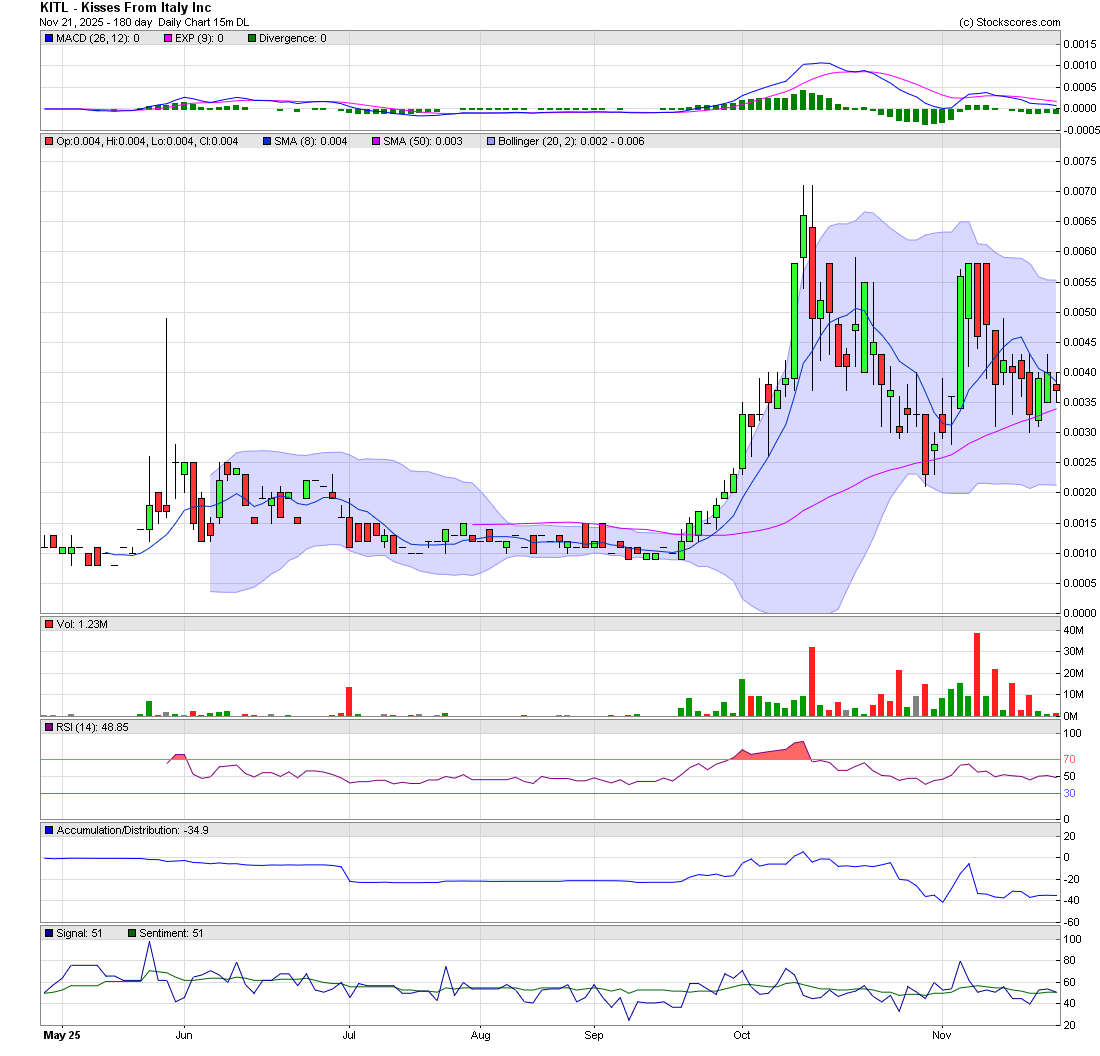Click the long-wick candle in late May
The width and height of the screenshot is (1100, 1056).
click(166, 417)
